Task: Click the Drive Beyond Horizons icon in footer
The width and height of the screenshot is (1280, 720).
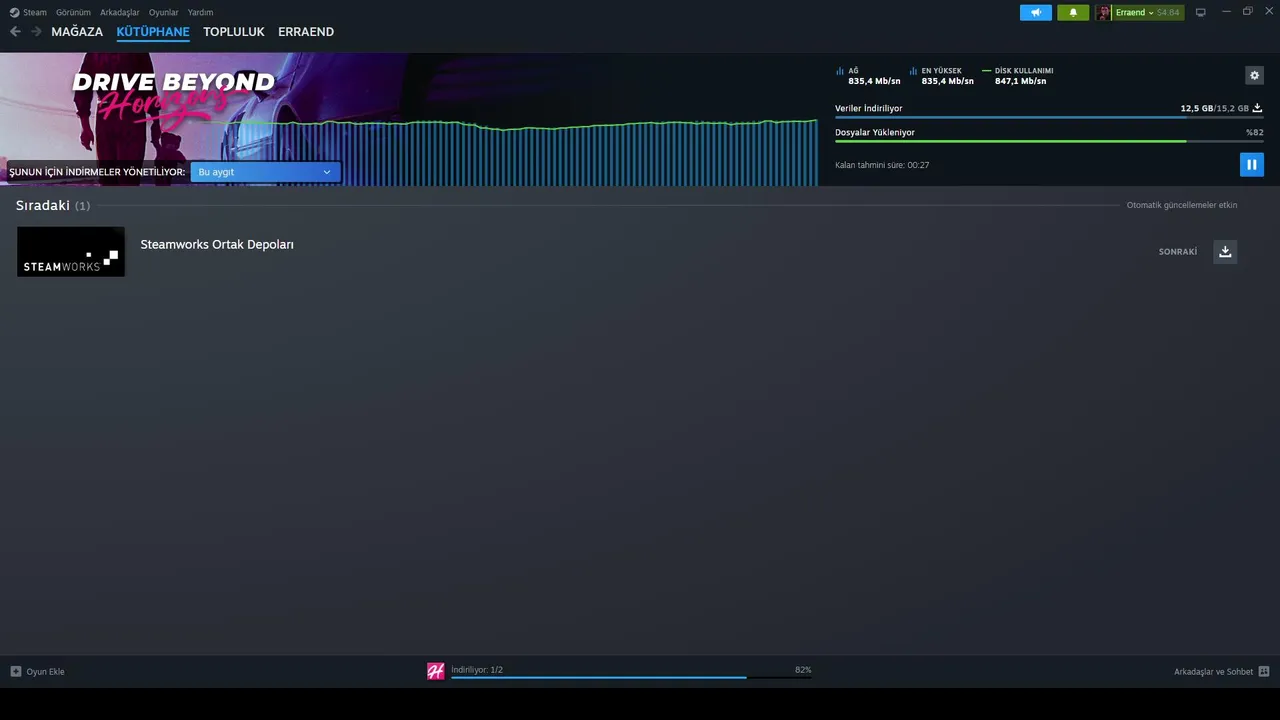Action: 436,671
